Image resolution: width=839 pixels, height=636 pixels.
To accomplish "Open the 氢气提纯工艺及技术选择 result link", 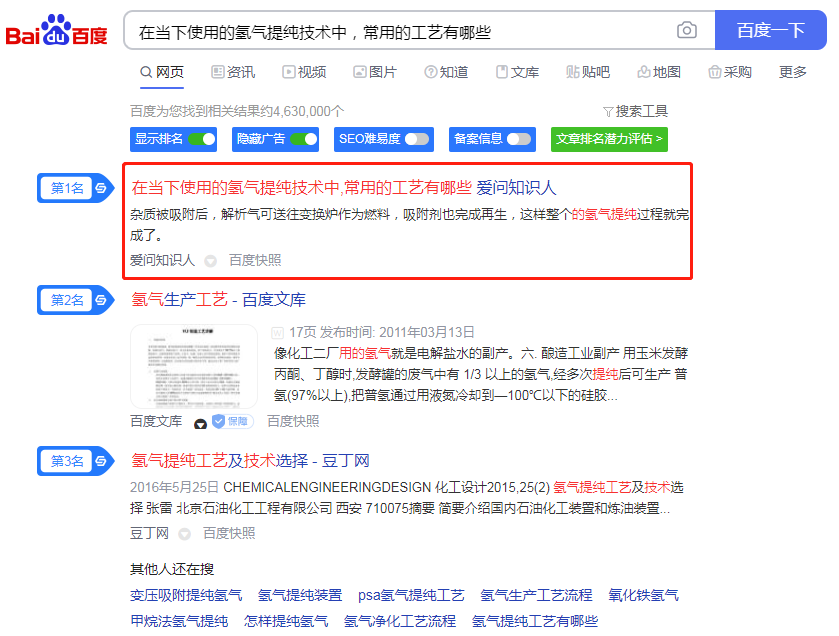I will click(x=250, y=461).
